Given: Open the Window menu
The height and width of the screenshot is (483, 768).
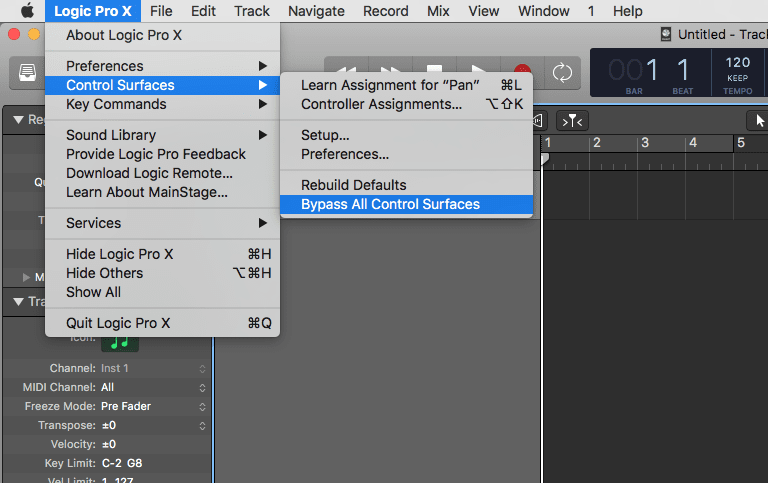Looking at the screenshot, I should [544, 11].
